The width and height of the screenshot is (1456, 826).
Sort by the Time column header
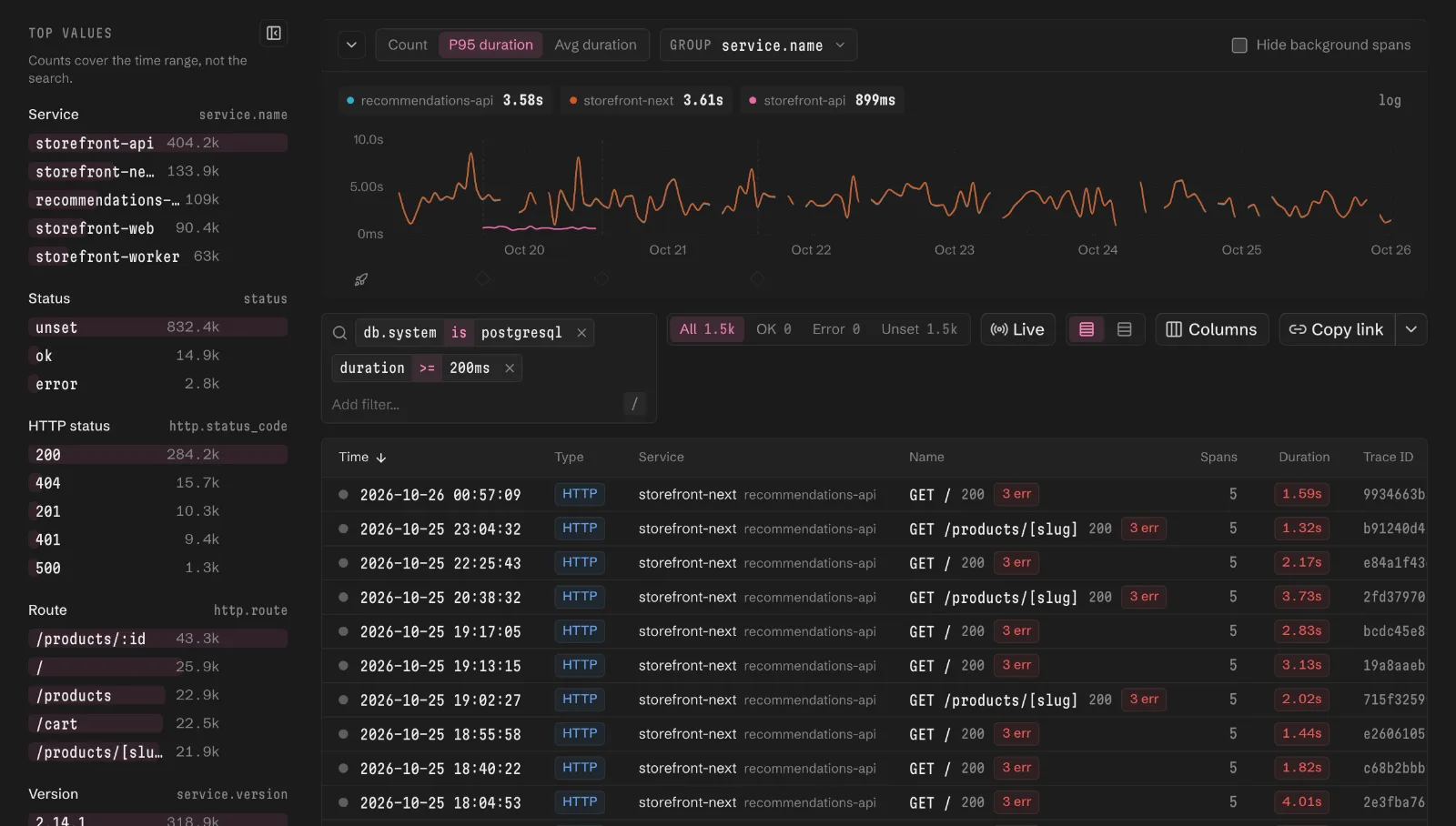point(362,457)
